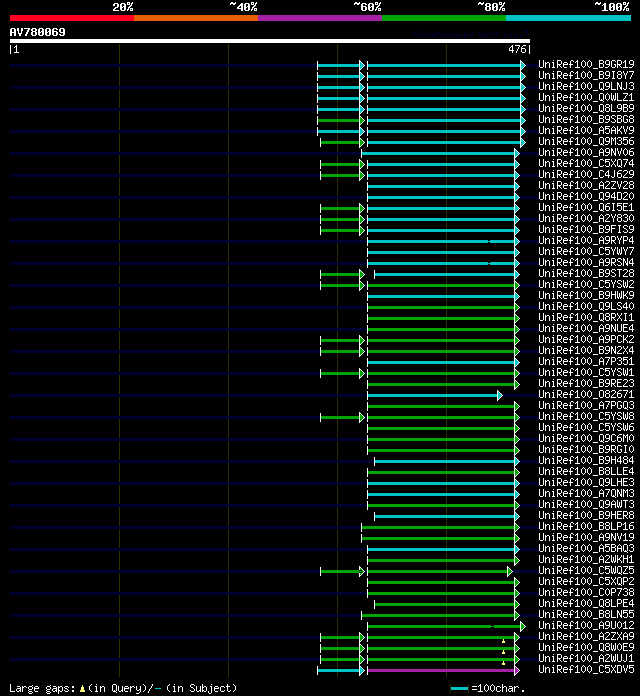Click the UniRef100_Q9M356 label

[x=586, y=142]
